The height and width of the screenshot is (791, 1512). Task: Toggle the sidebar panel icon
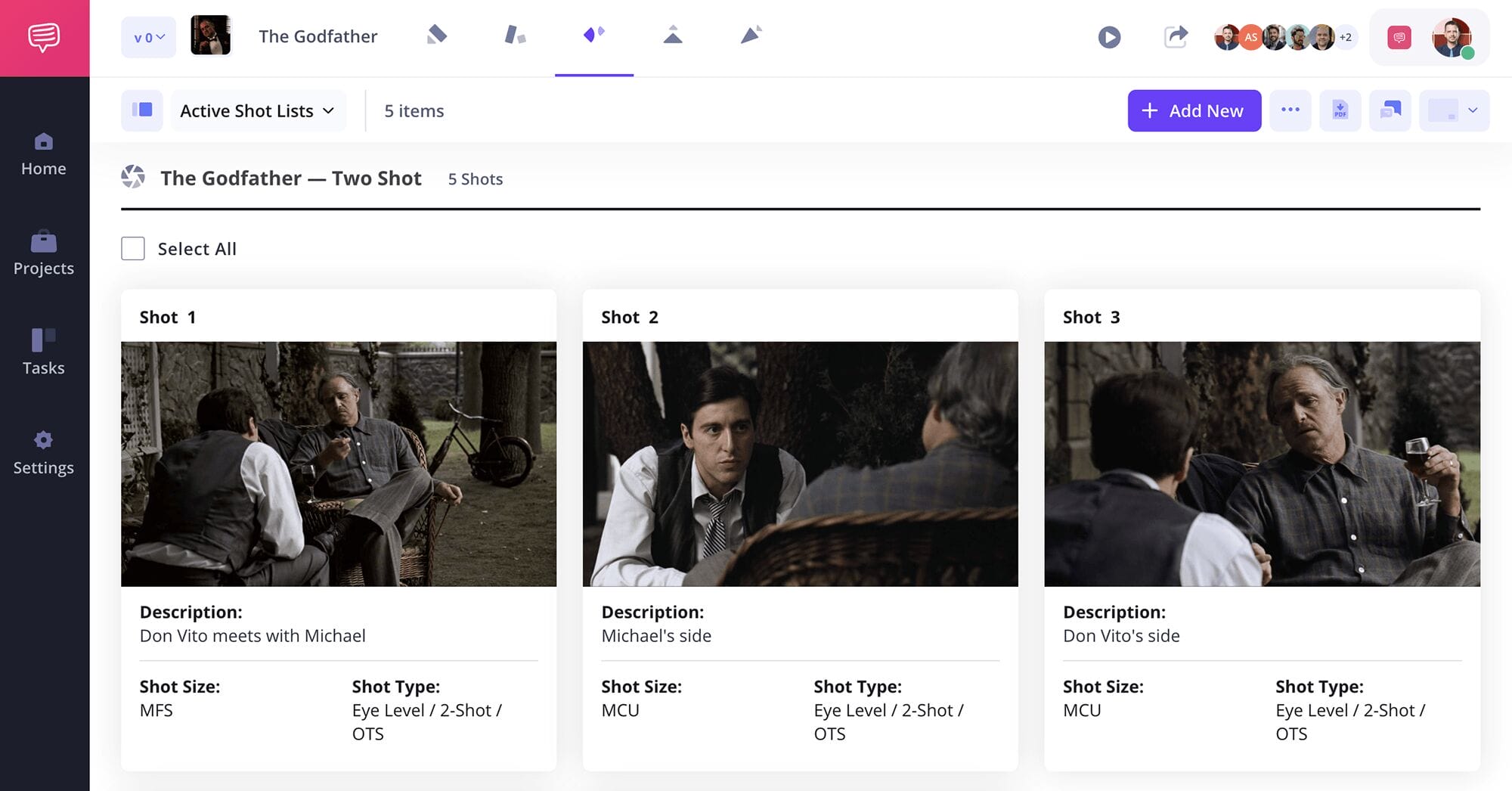[142, 110]
